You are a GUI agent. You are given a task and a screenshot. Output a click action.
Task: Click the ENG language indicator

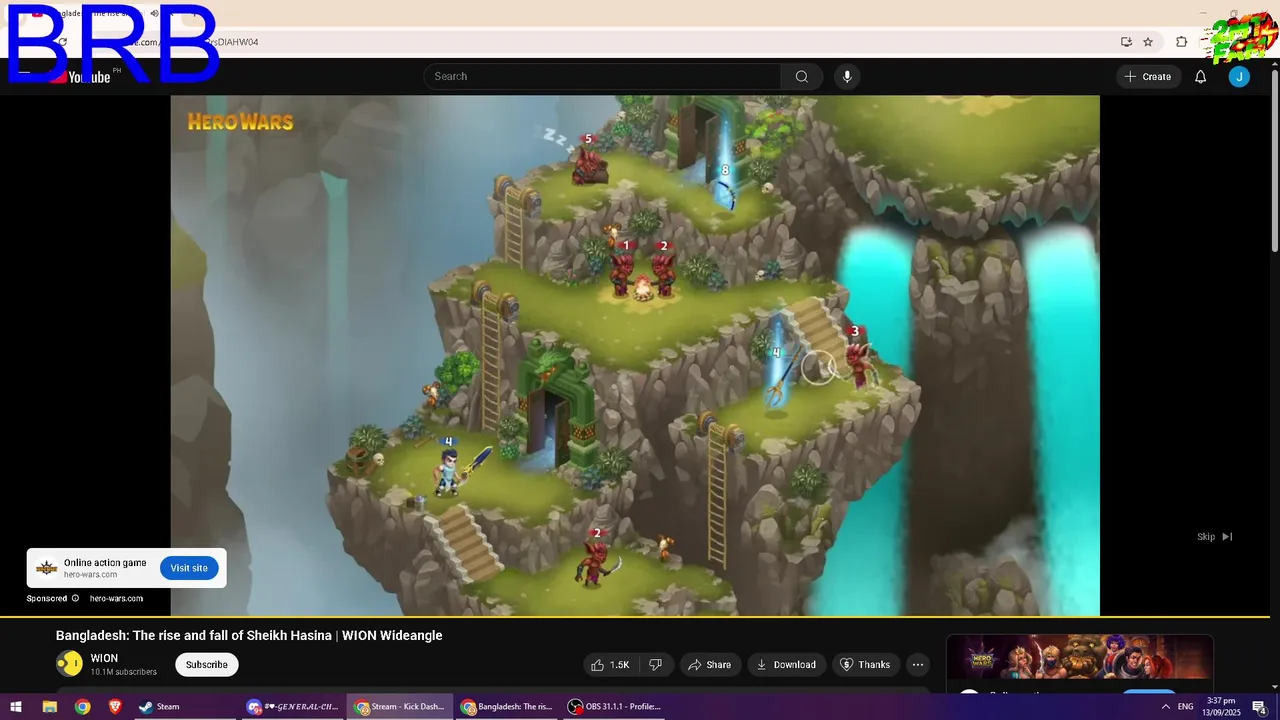[x=1186, y=707]
